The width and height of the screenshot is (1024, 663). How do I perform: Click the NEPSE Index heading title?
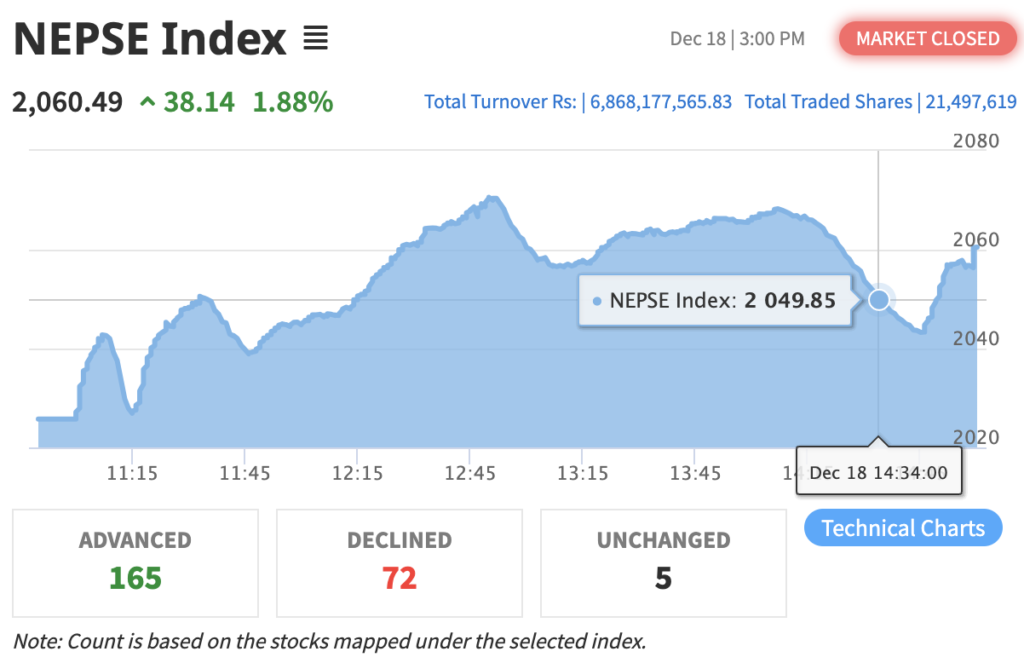pyautogui.click(x=149, y=39)
